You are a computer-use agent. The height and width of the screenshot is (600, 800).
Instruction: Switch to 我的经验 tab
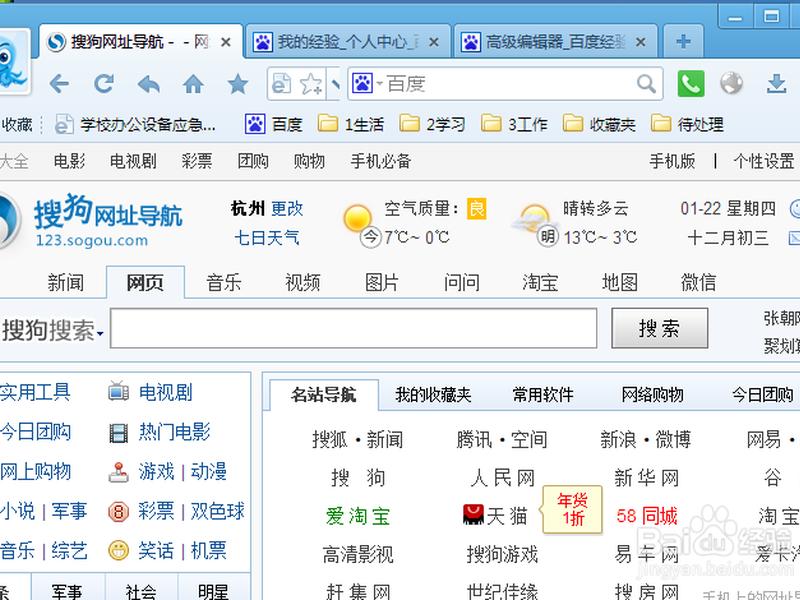coord(347,42)
